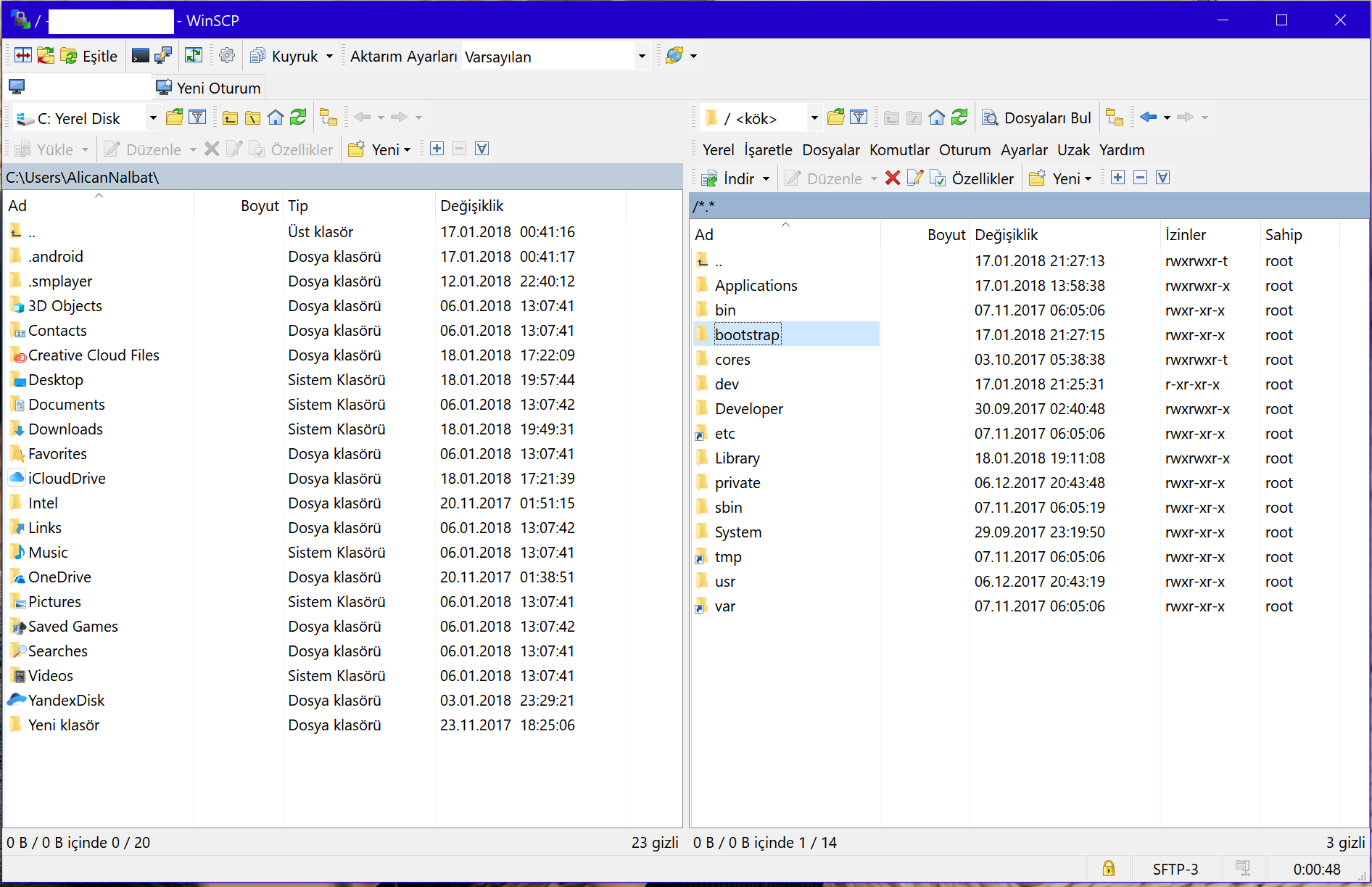Click the local open directory folder icon
The width and height of the screenshot is (1372, 887).
(x=175, y=117)
